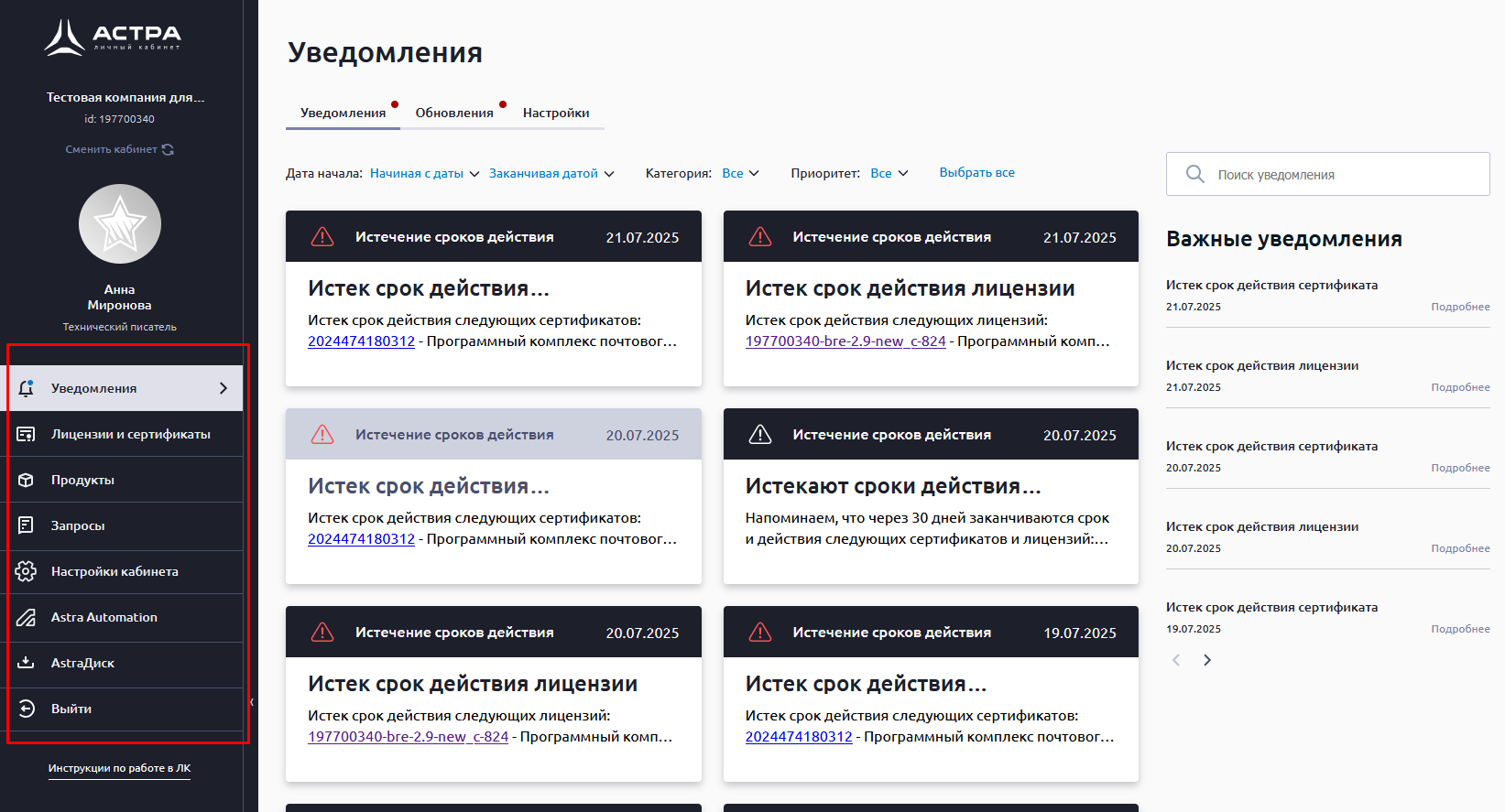Switch to the Уведомления tab
The height and width of the screenshot is (812, 1505).
coord(343,113)
